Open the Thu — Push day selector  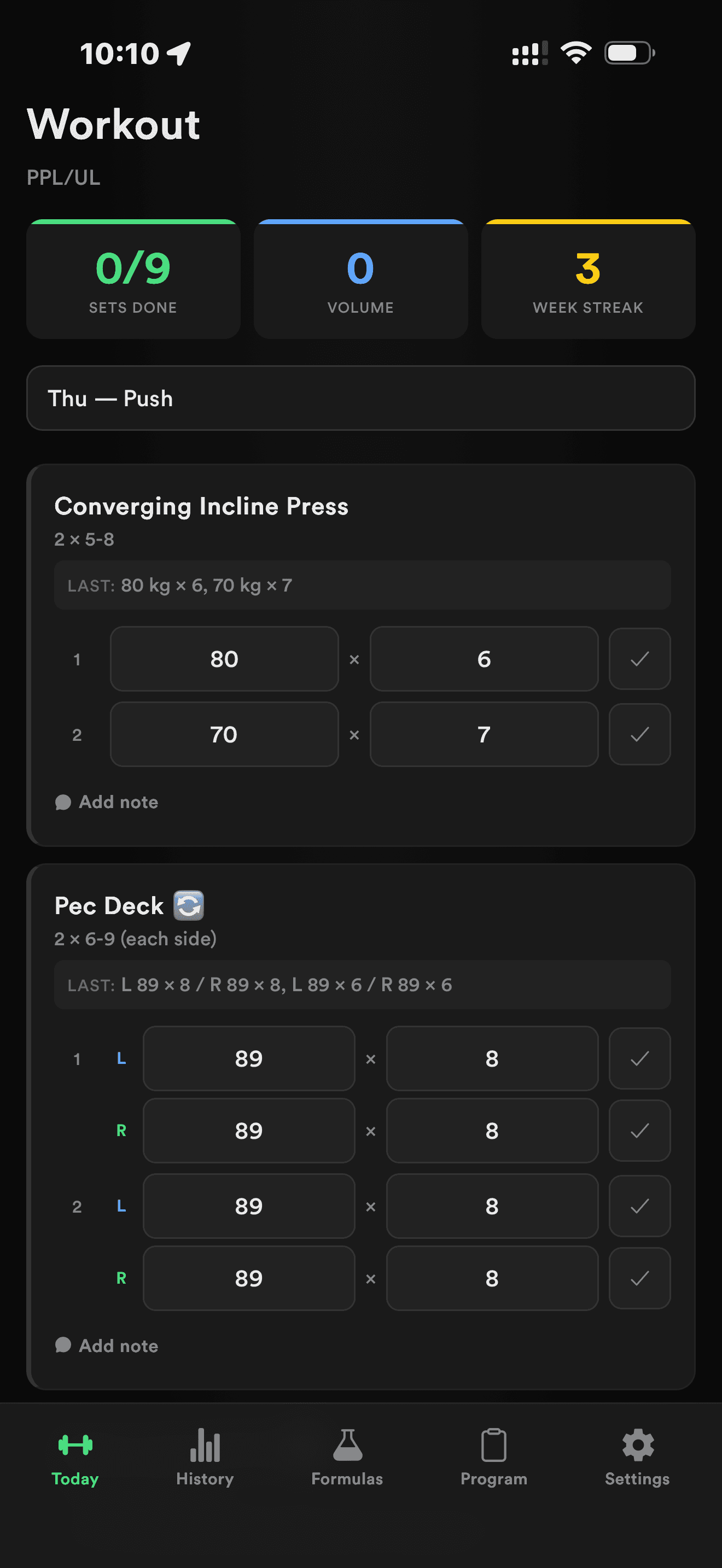point(361,398)
